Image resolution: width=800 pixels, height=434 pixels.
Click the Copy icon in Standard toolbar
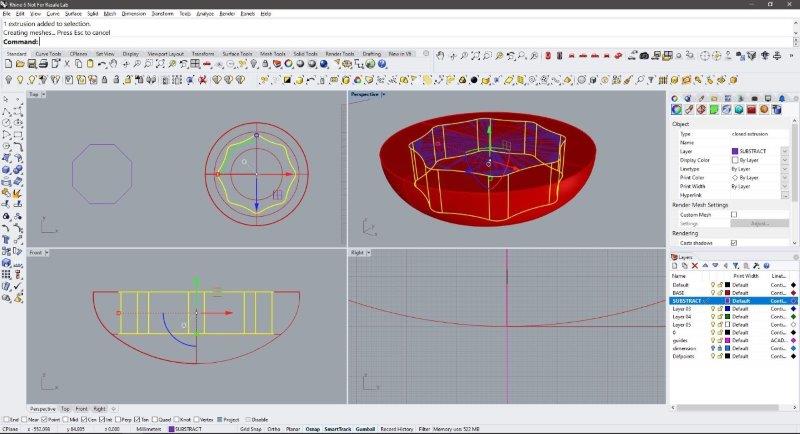tap(79, 64)
